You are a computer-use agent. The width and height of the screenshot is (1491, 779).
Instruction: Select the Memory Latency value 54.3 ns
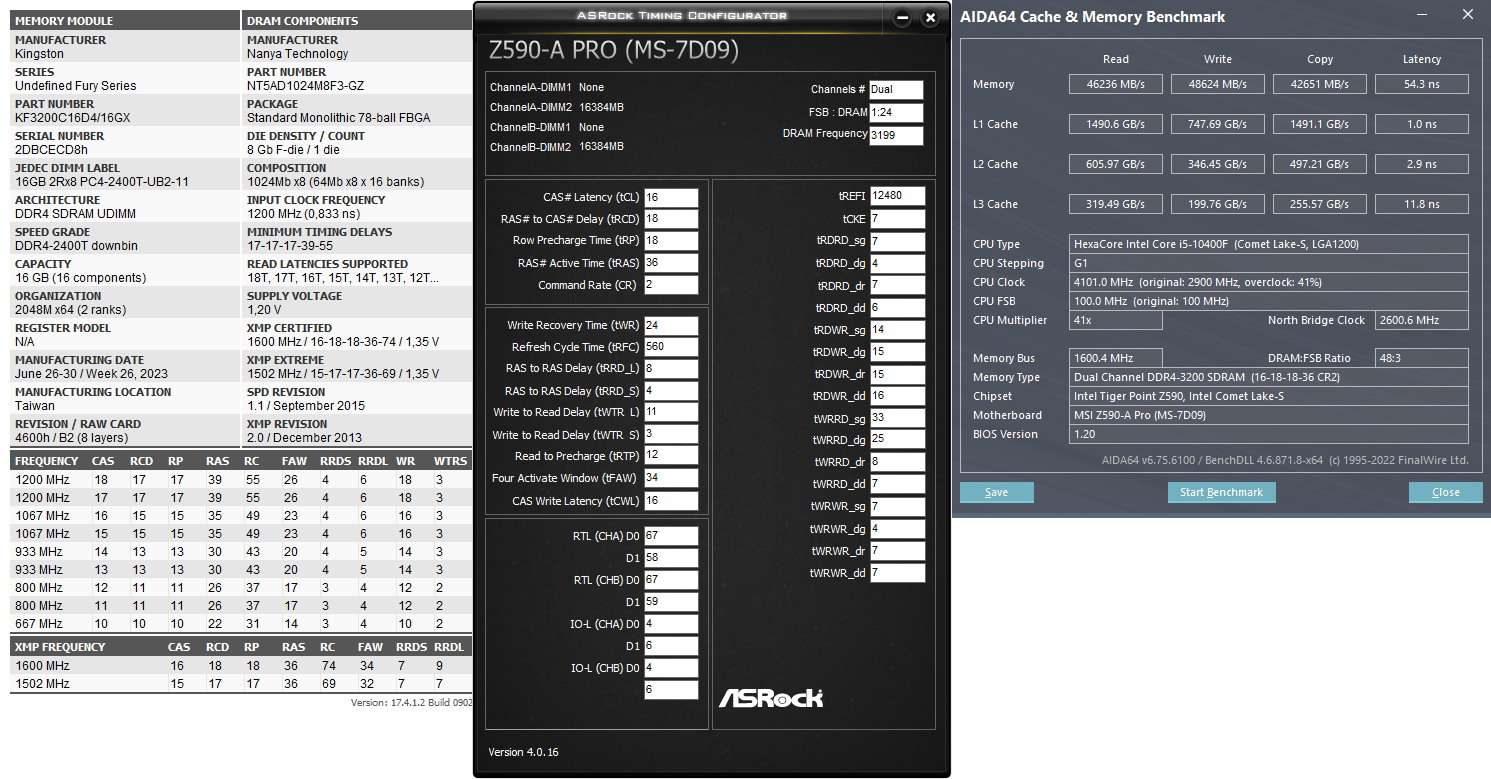point(1422,84)
